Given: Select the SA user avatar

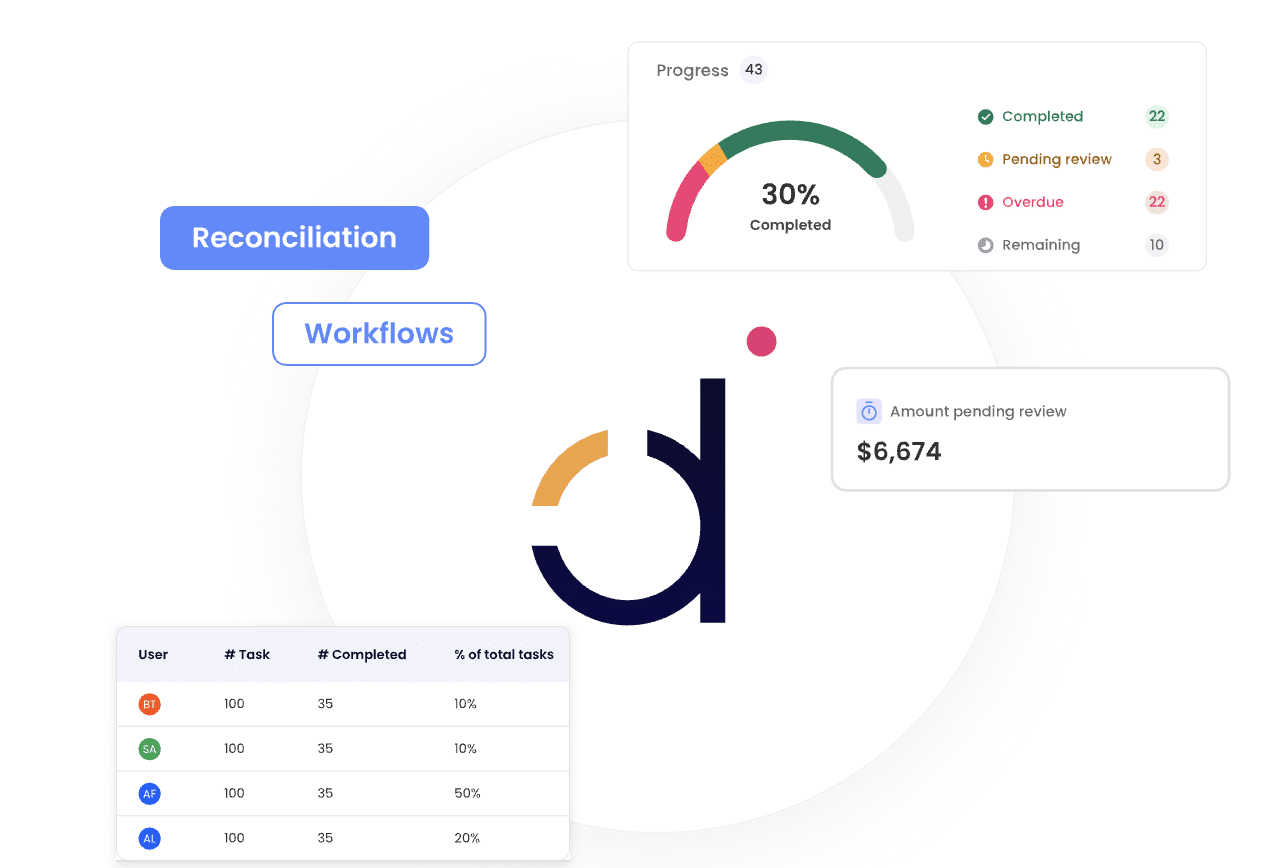Looking at the screenshot, I should click(149, 749).
